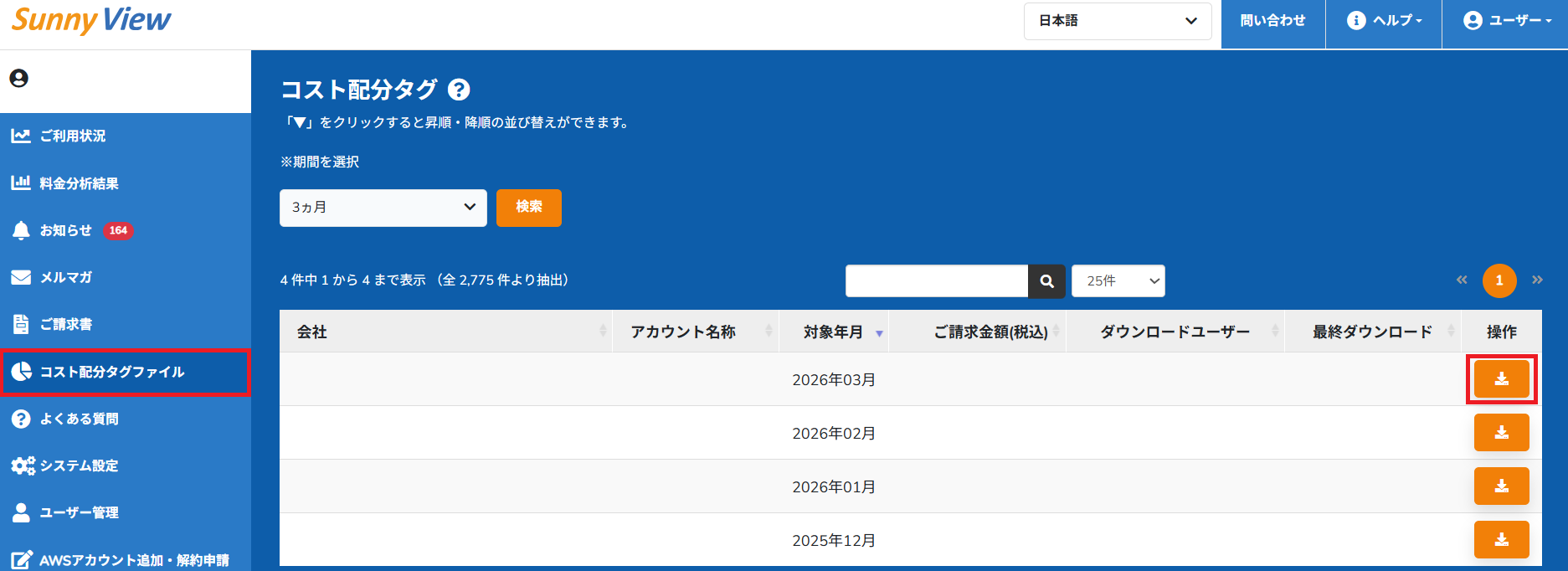The width and height of the screenshot is (1568, 571).
Task: Sort table by 対象年月 column header
Action: [833, 332]
